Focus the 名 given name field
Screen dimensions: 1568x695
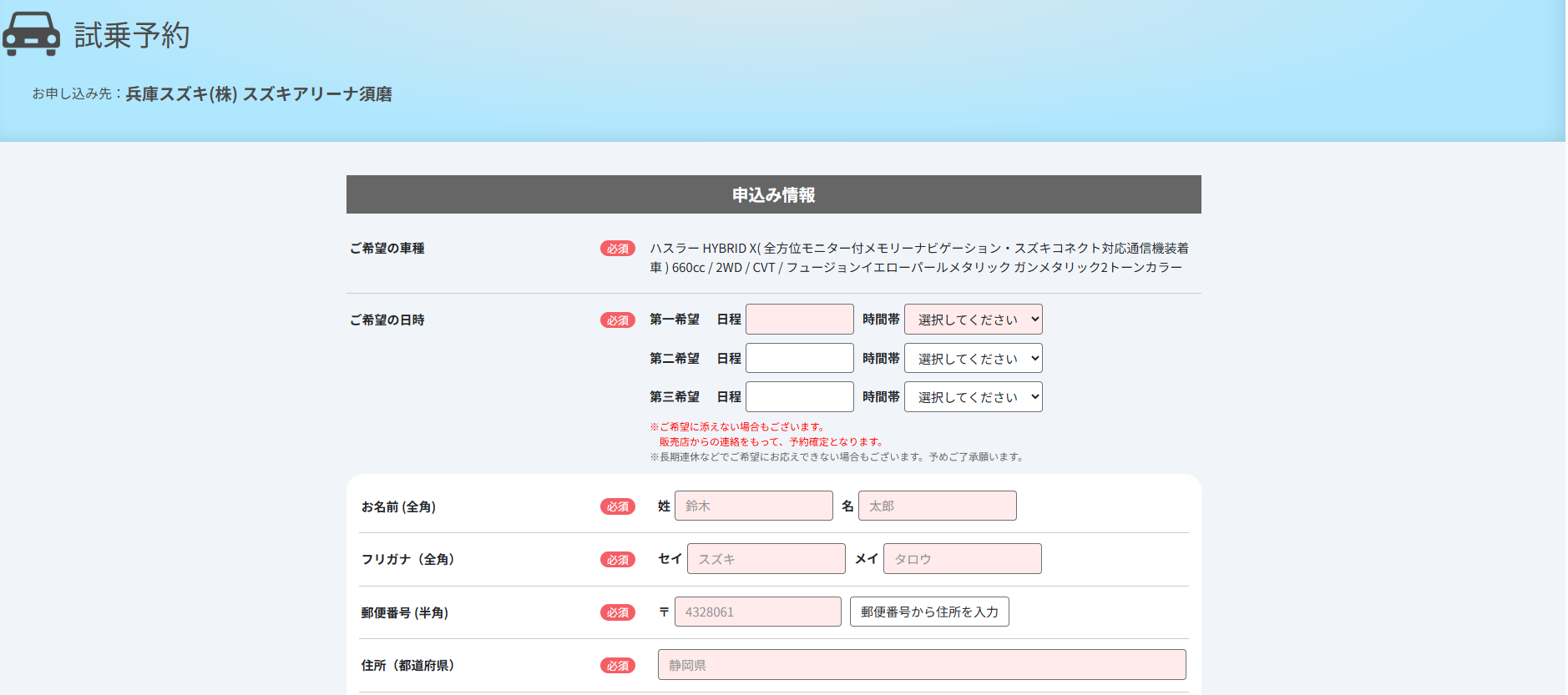(937, 506)
